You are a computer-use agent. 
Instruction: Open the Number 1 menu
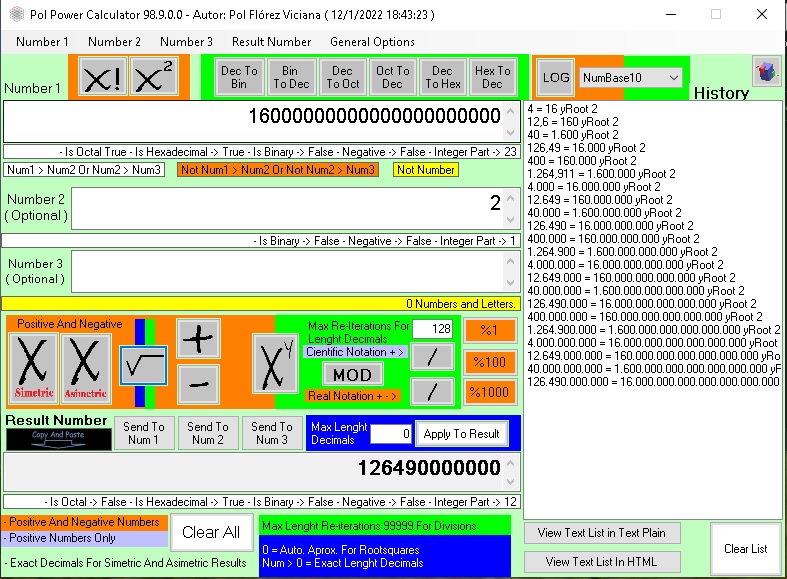(42, 42)
